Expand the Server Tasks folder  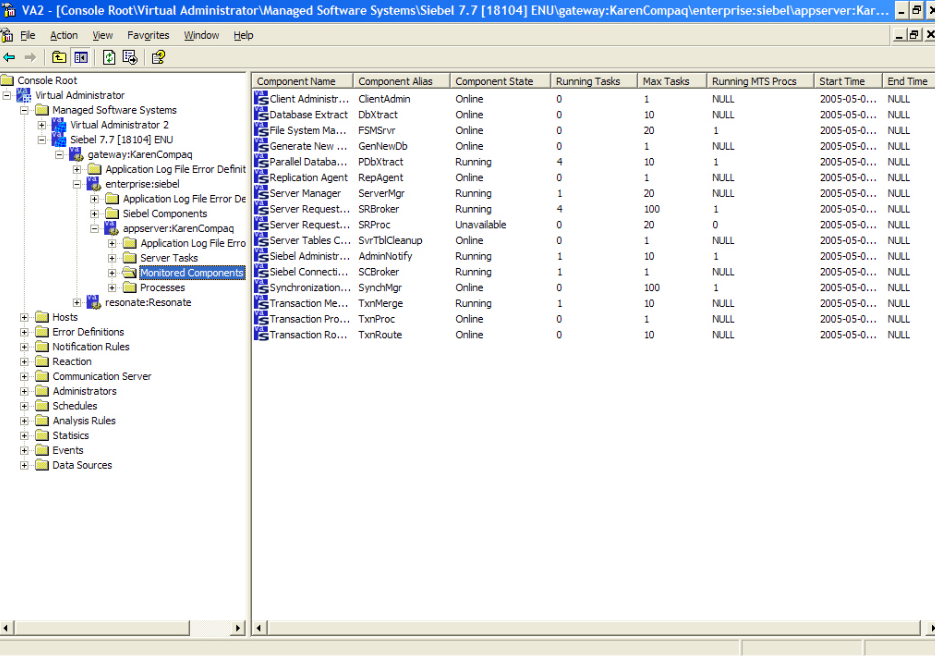(x=112, y=258)
